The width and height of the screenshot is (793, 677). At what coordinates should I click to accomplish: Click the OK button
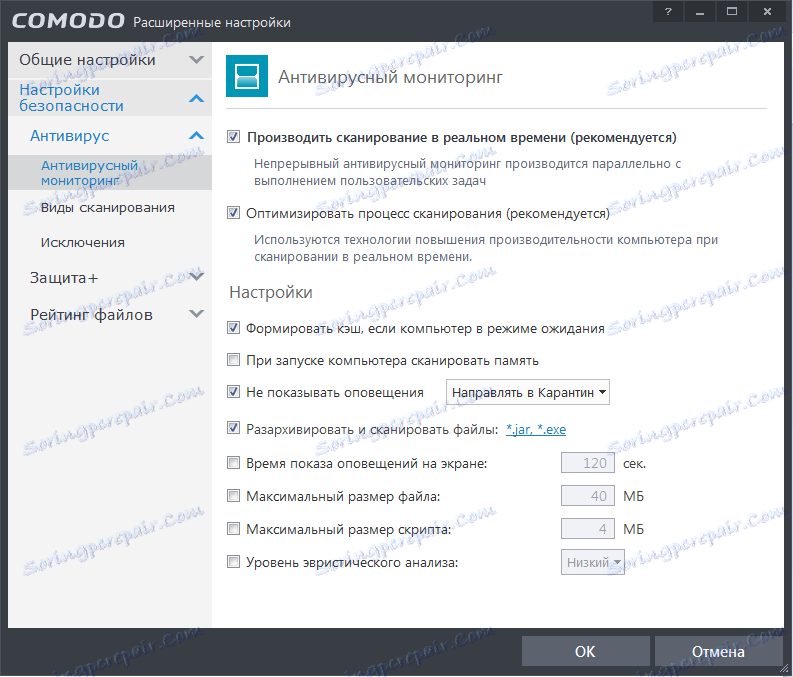(x=586, y=651)
